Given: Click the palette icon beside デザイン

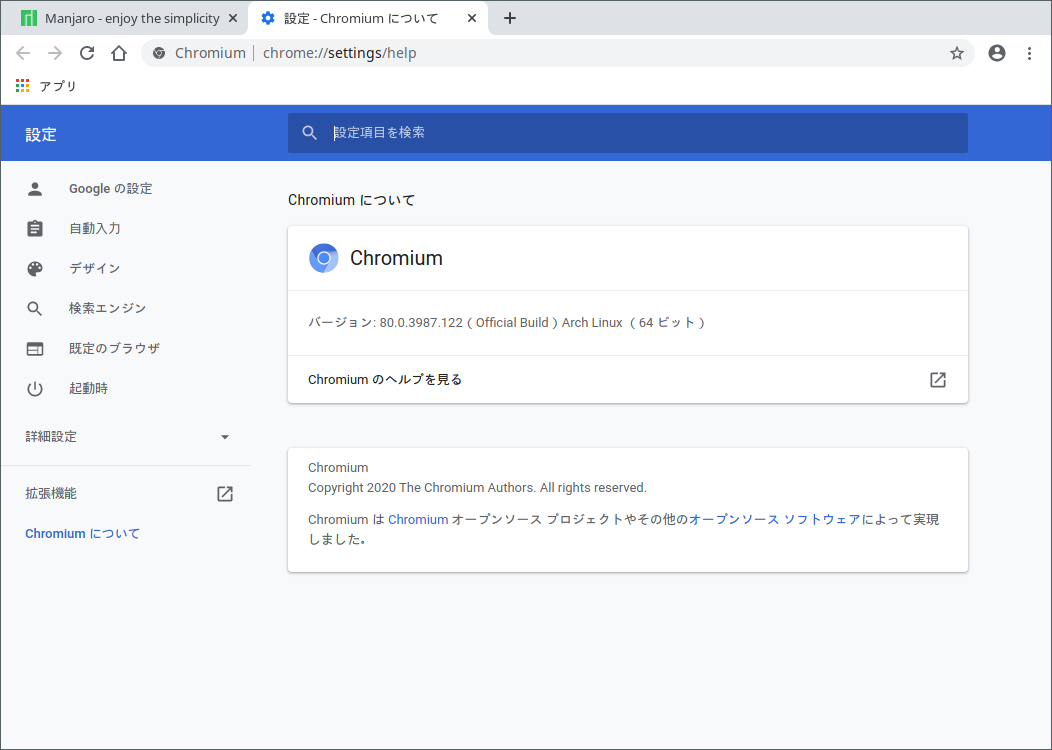Looking at the screenshot, I should point(35,268).
